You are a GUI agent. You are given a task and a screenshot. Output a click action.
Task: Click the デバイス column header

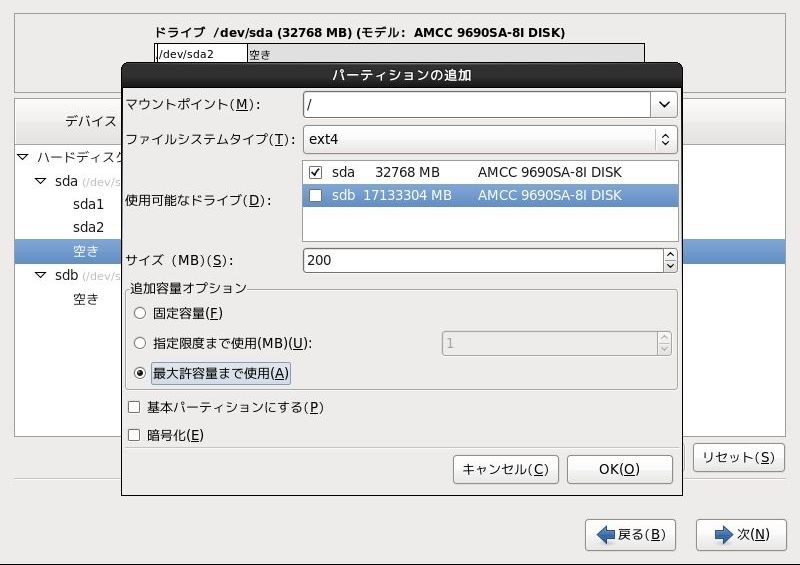pos(91,121)
